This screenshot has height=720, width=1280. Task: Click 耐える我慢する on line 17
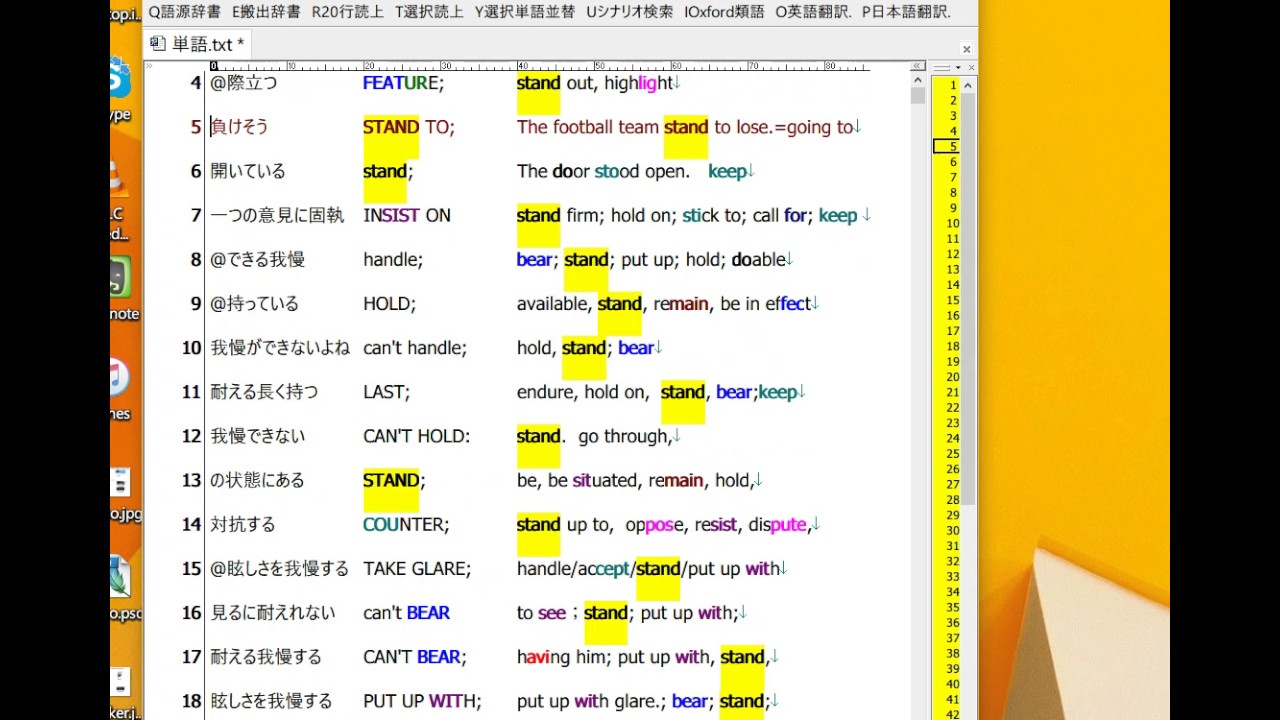[266, 657]
